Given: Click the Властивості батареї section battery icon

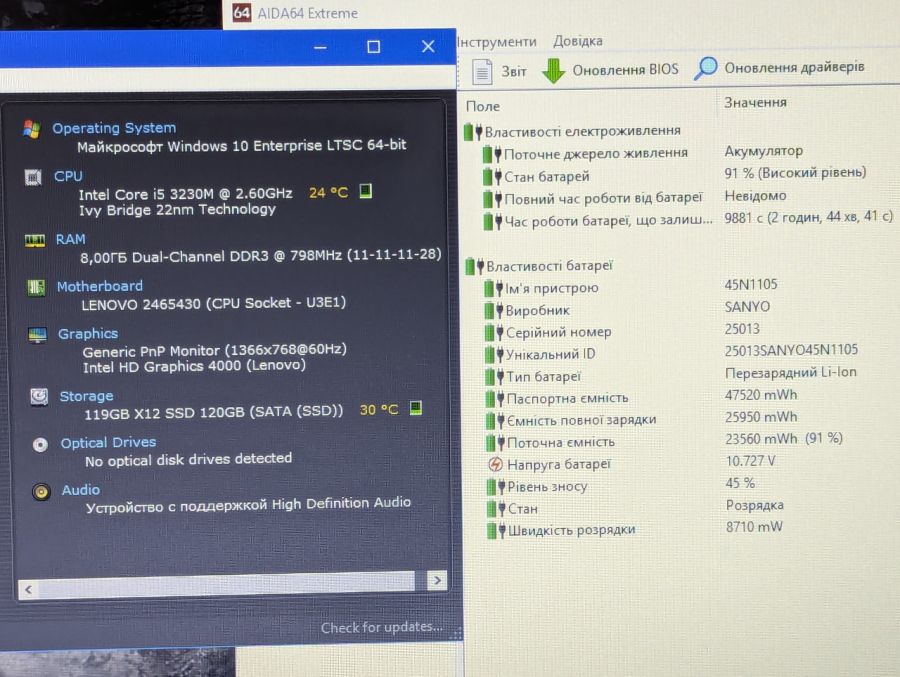Looking at the screenshot, I should [475, 266].
